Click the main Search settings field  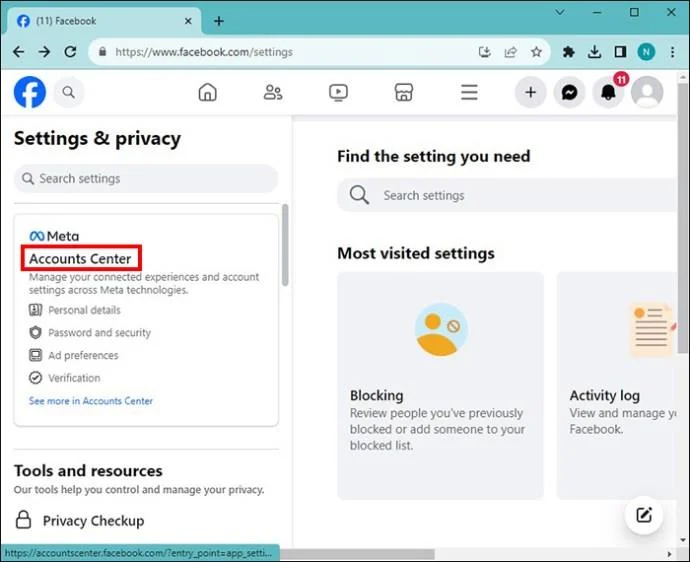pyautogui.click(x=507, y=195)
